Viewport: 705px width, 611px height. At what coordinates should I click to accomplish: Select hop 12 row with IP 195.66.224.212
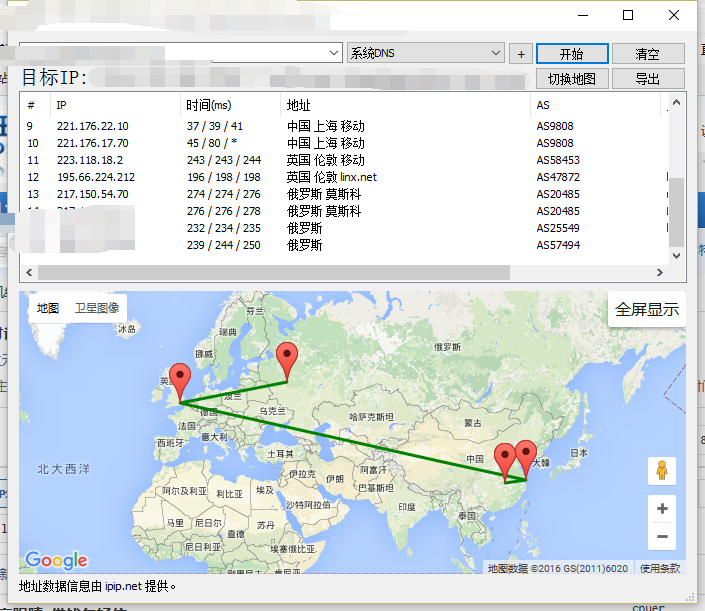coord(300,177)
